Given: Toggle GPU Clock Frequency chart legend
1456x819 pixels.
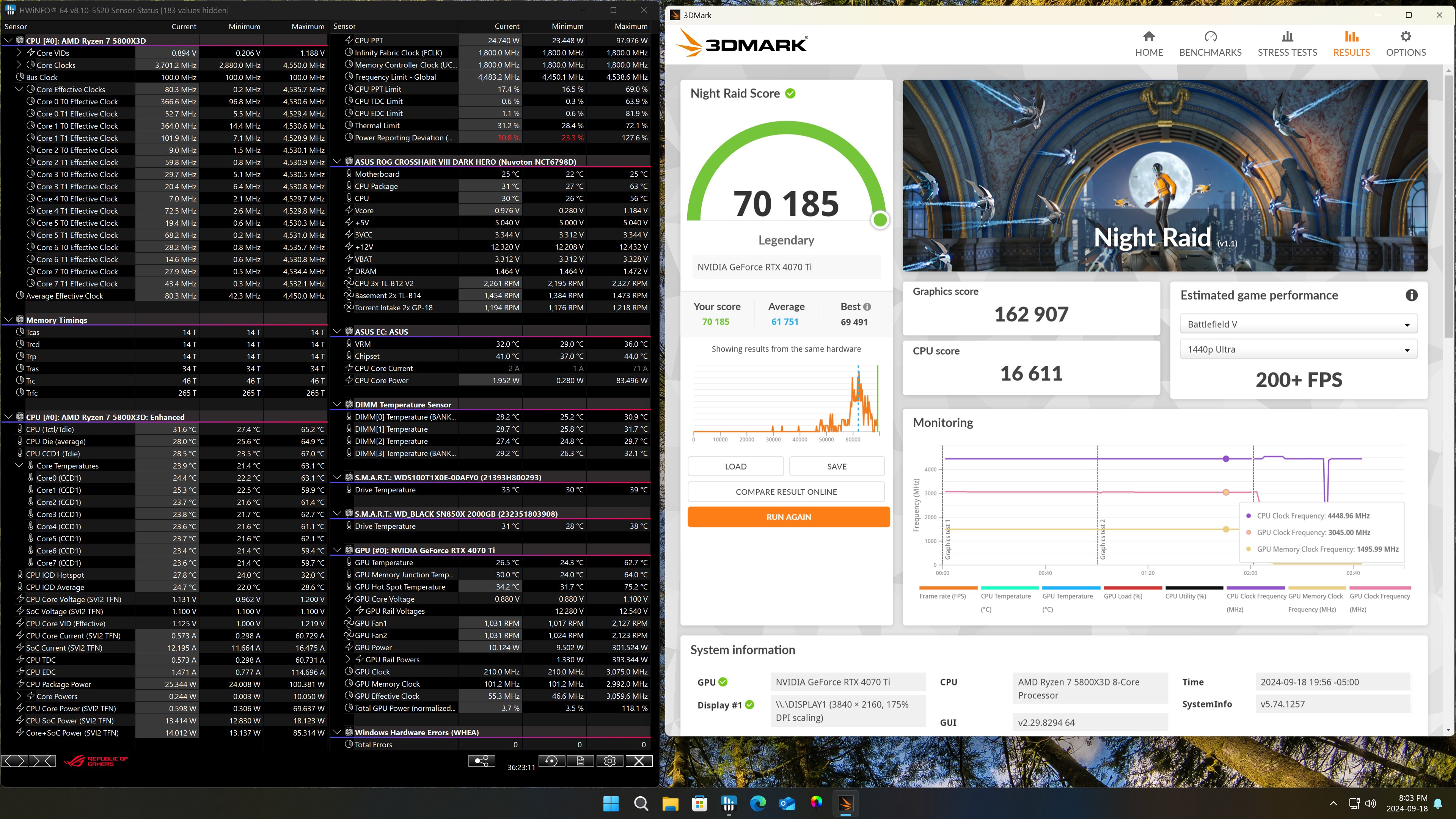Looking at the screenshot, I should (x=1380, y=600).
